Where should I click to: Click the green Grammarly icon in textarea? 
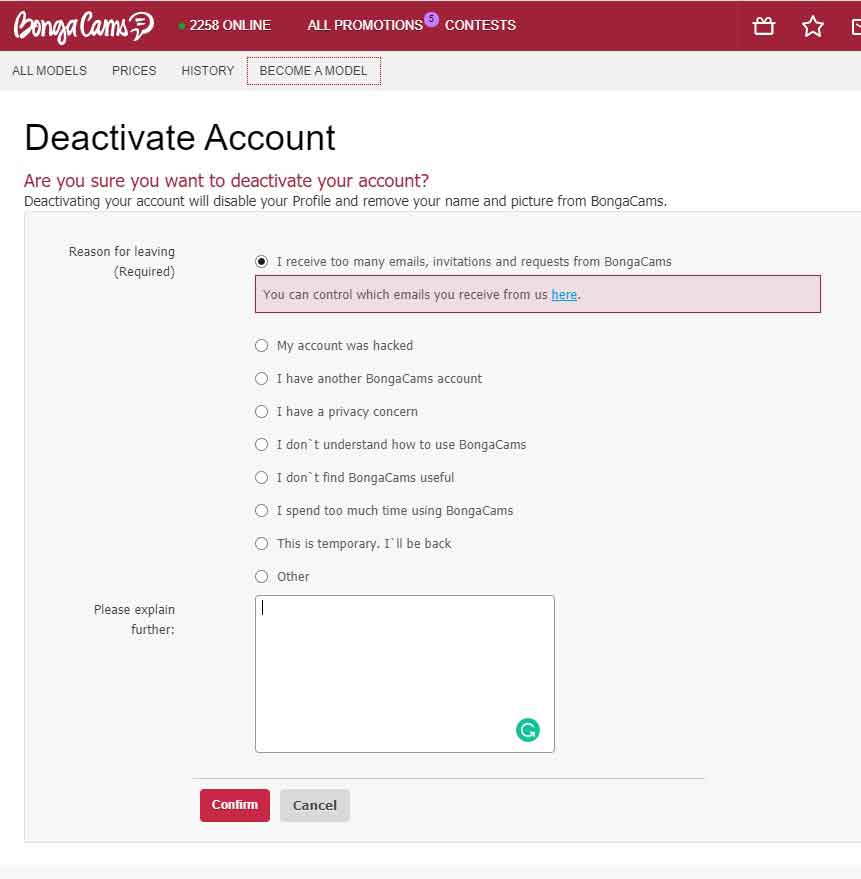pos(527,730)
